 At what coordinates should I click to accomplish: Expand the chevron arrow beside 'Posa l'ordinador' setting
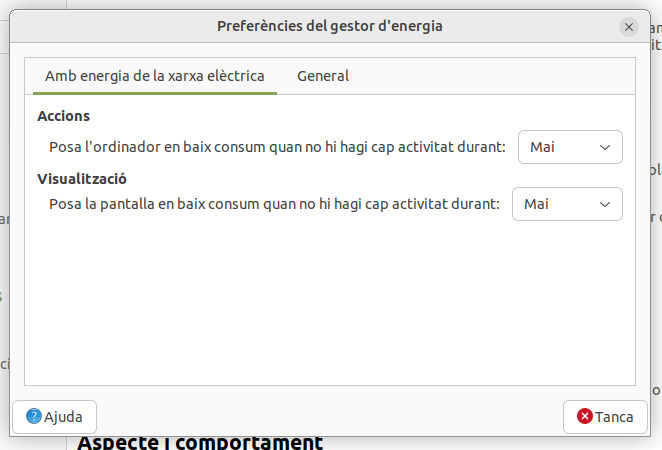[604, 147]
